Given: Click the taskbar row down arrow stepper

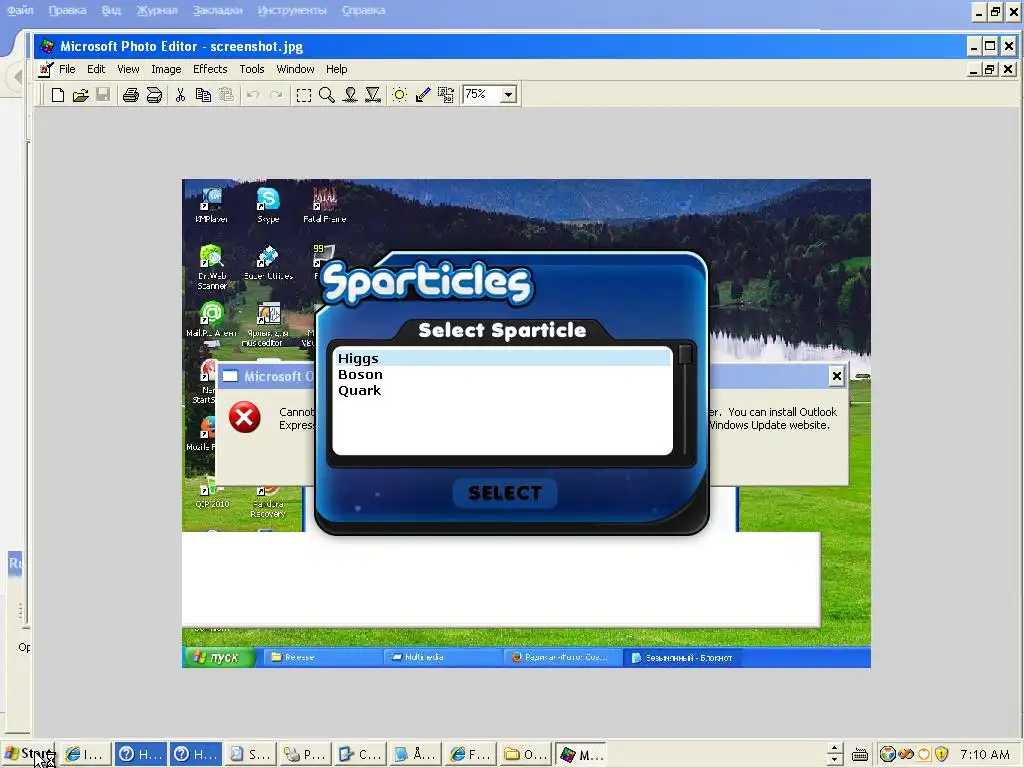Looking at the screenshot, I should pyautogui.click(x=835, y=760).
